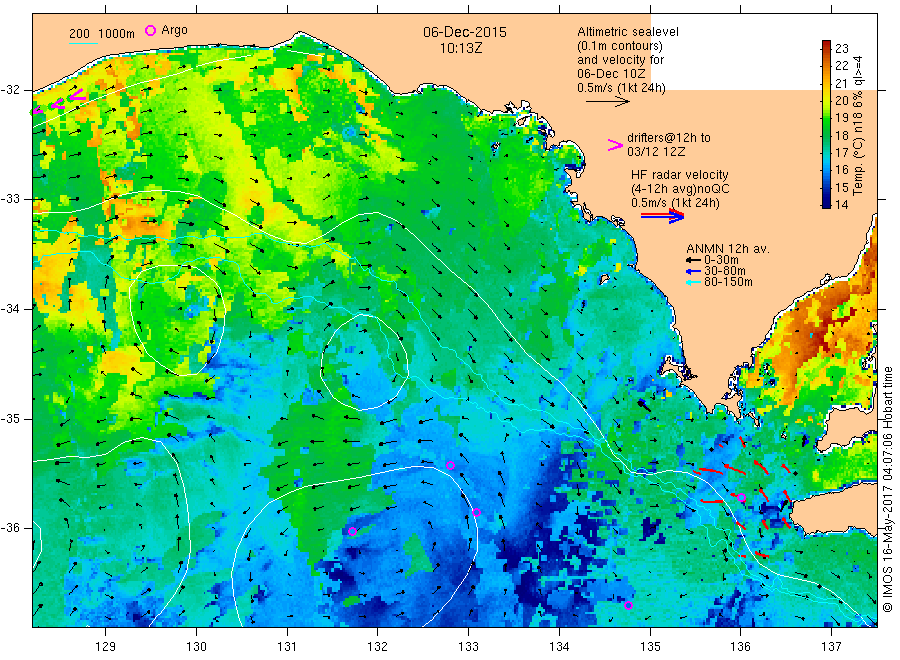Click the longitude label 132
Image resolution: width=900 pixels, height=660 pixels.
[378, 647]
